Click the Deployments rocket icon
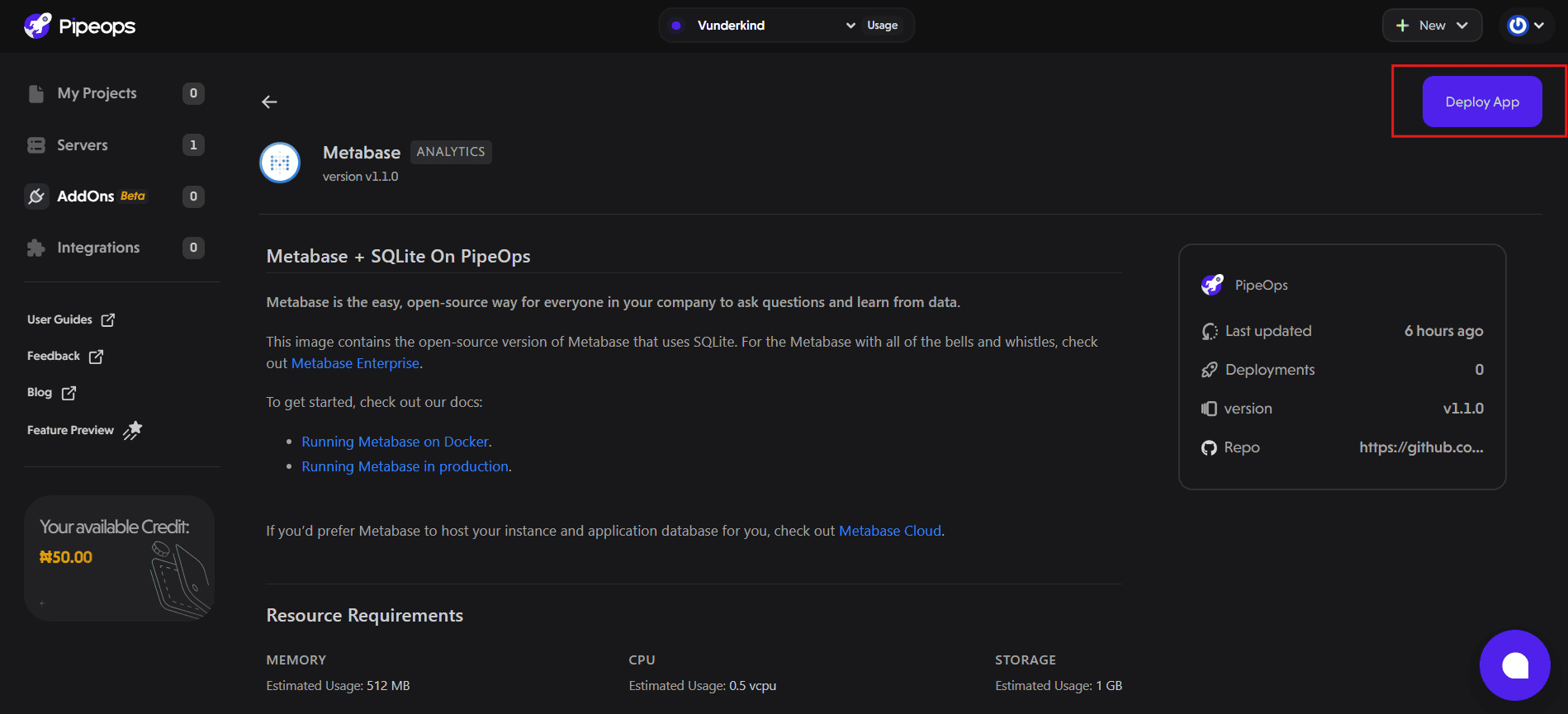1568x714 pixels. click(1210, 370)
